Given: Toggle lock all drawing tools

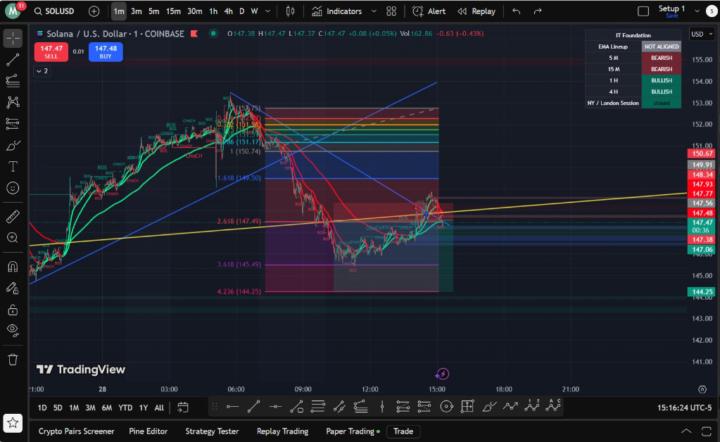Looking at the screenshot, I should coord(13,310).
